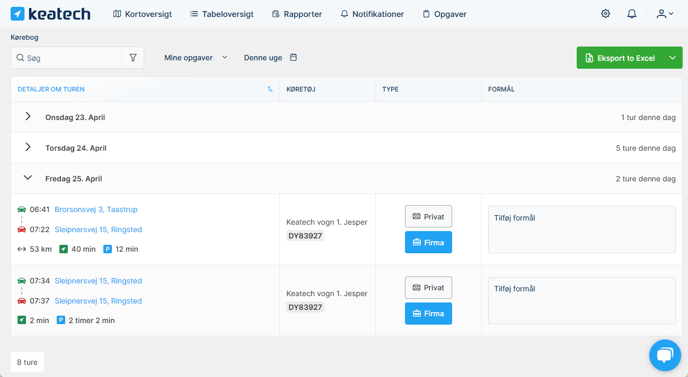Click the red stop car icon at 07:37
This screenshot has width=688, height=377.
pos(22,301)
